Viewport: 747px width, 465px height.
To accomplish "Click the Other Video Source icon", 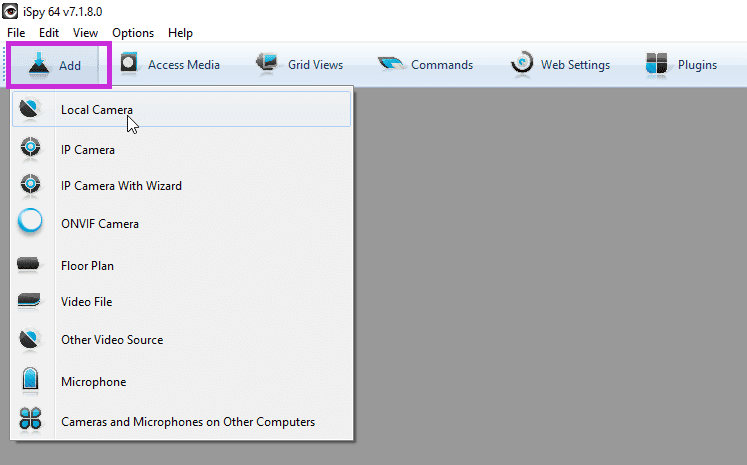I will 30,339.
